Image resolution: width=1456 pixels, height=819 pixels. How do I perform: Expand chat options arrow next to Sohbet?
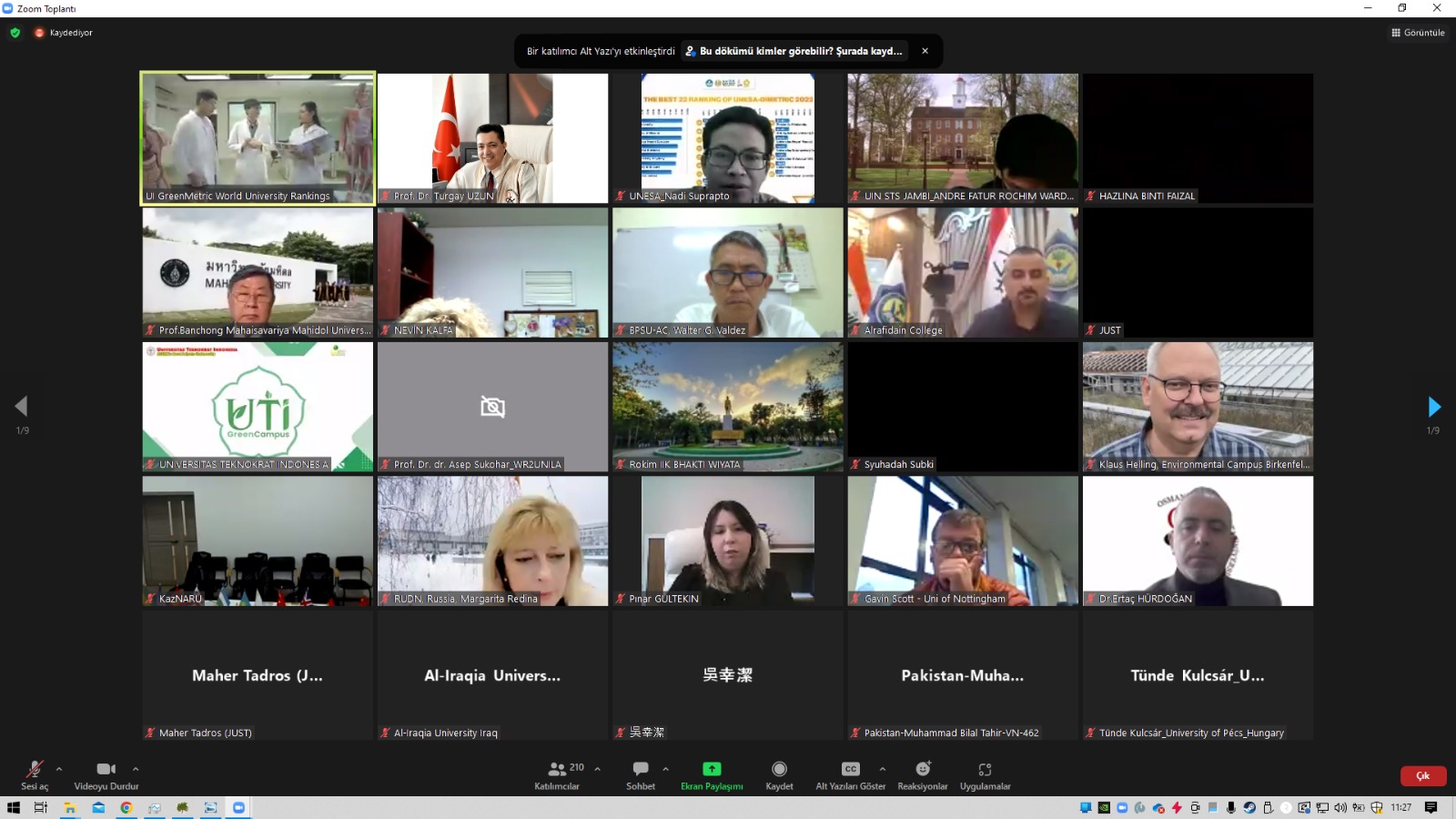(665, 769)
